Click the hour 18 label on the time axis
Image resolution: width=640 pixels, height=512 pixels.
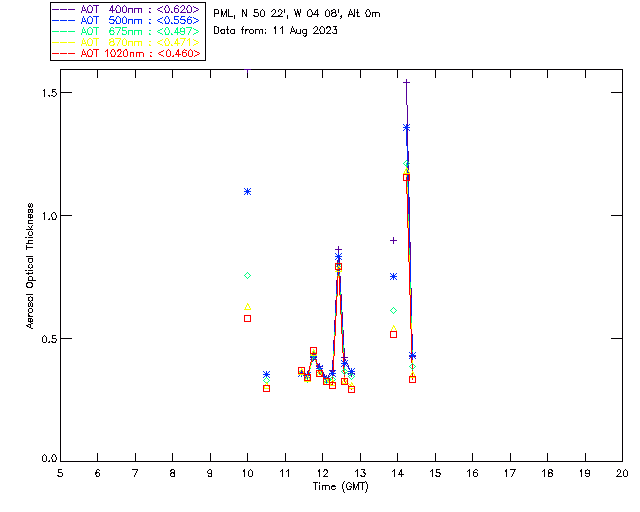pyautogui.click(x=547, y=473)
